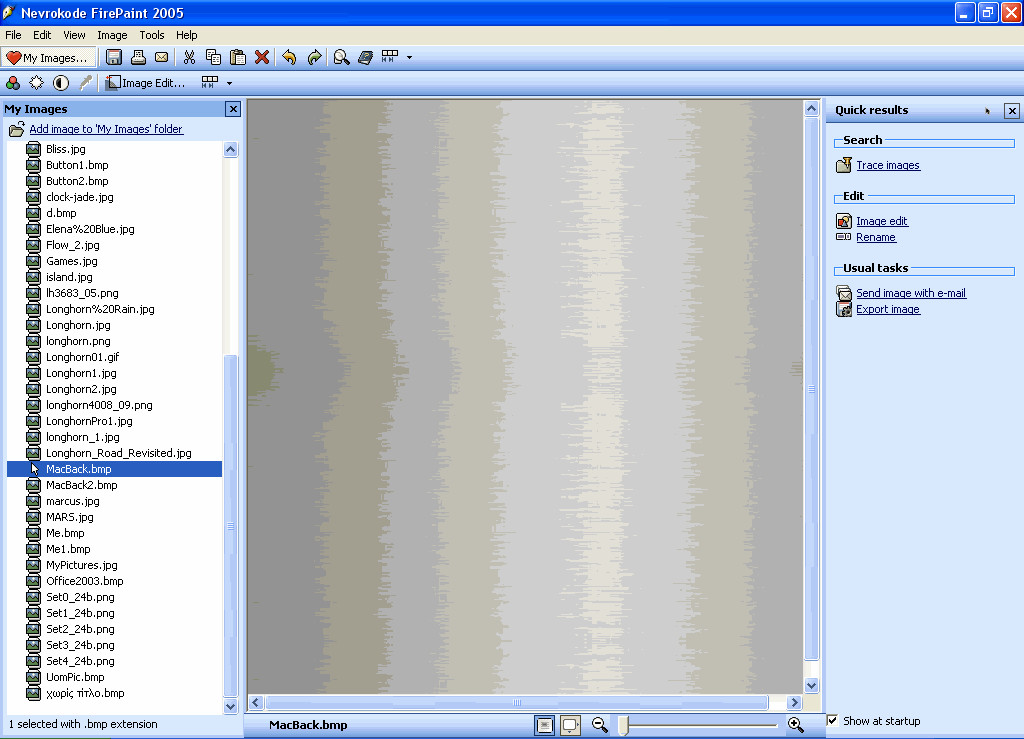Click the Rename link

point(876,238)
